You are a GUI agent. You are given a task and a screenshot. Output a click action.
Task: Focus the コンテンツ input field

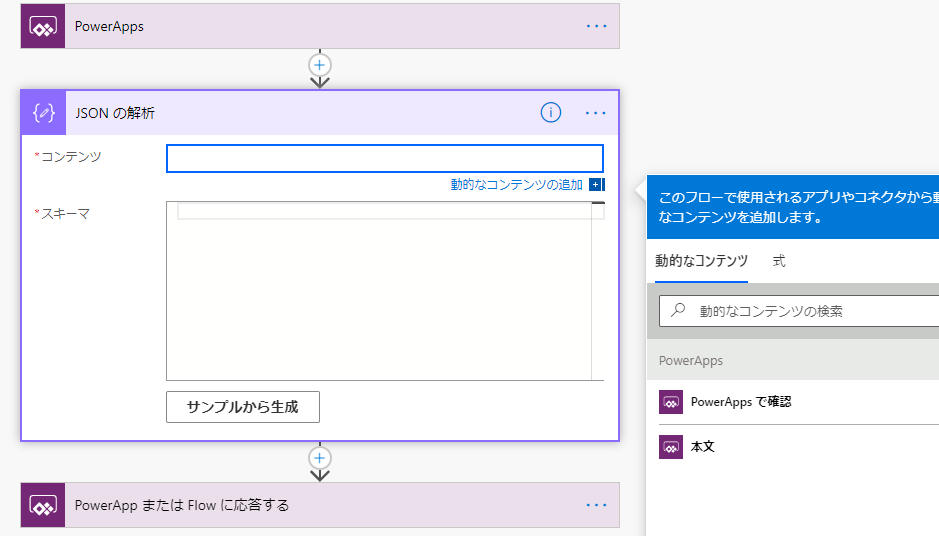coord(384,159)
